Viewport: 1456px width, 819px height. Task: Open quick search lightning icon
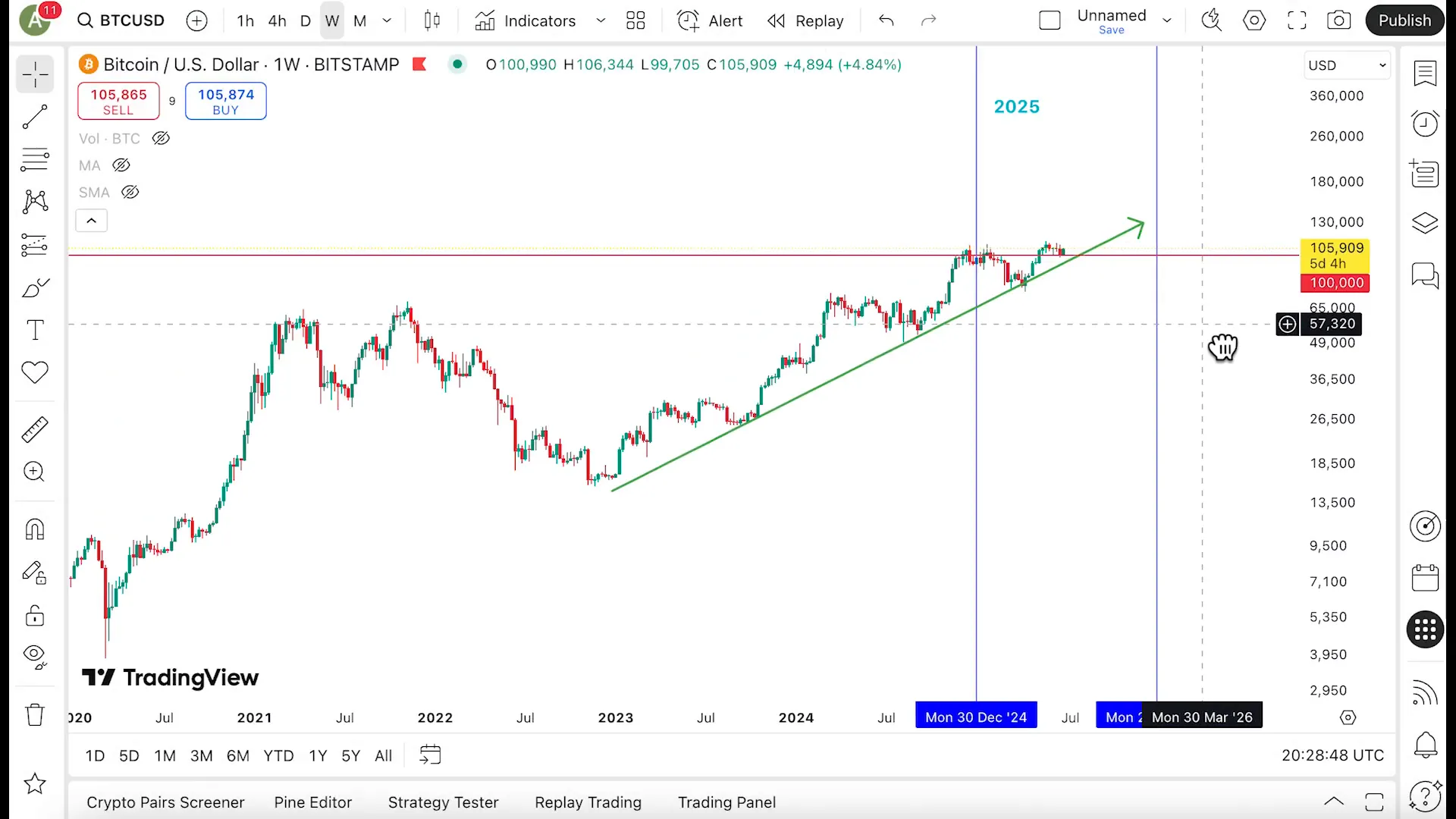click(1212, 20)
